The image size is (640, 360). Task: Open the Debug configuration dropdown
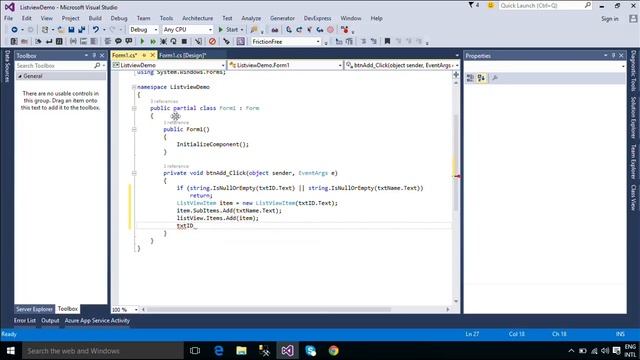pos(143,29)
